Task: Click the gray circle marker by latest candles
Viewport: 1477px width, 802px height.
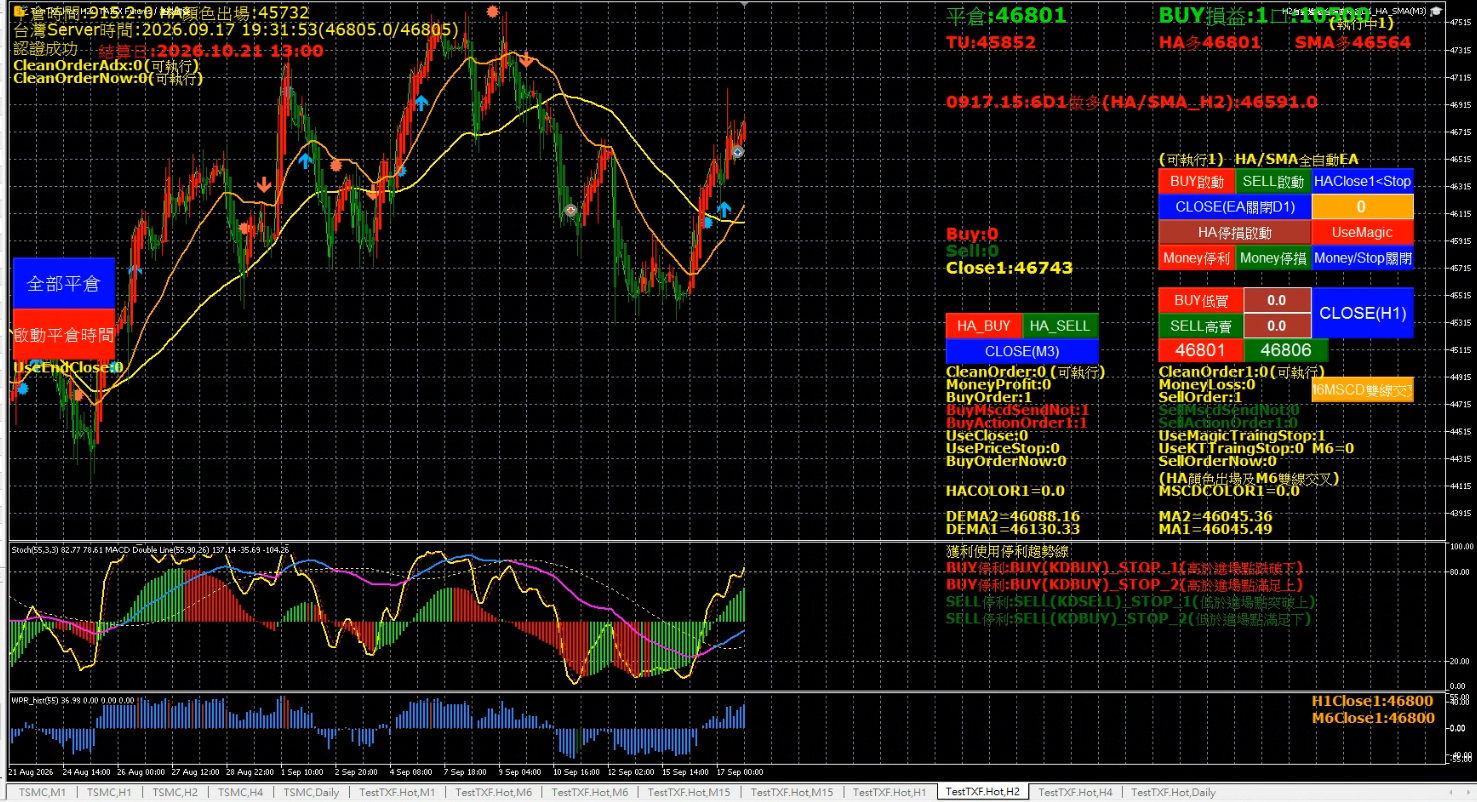Action: (x=737, y=151)
